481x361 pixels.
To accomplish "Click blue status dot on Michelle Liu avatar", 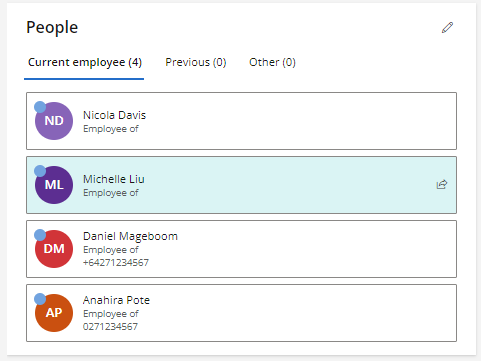I will 40,171.
